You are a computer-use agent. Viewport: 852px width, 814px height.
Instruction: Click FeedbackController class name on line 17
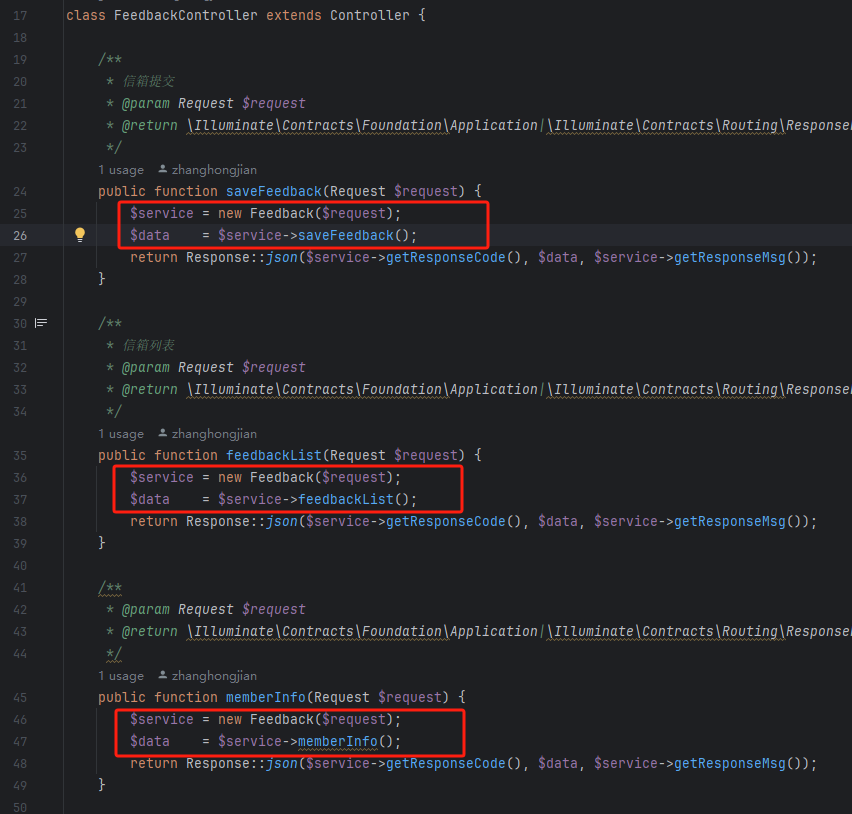click(181, 15)
